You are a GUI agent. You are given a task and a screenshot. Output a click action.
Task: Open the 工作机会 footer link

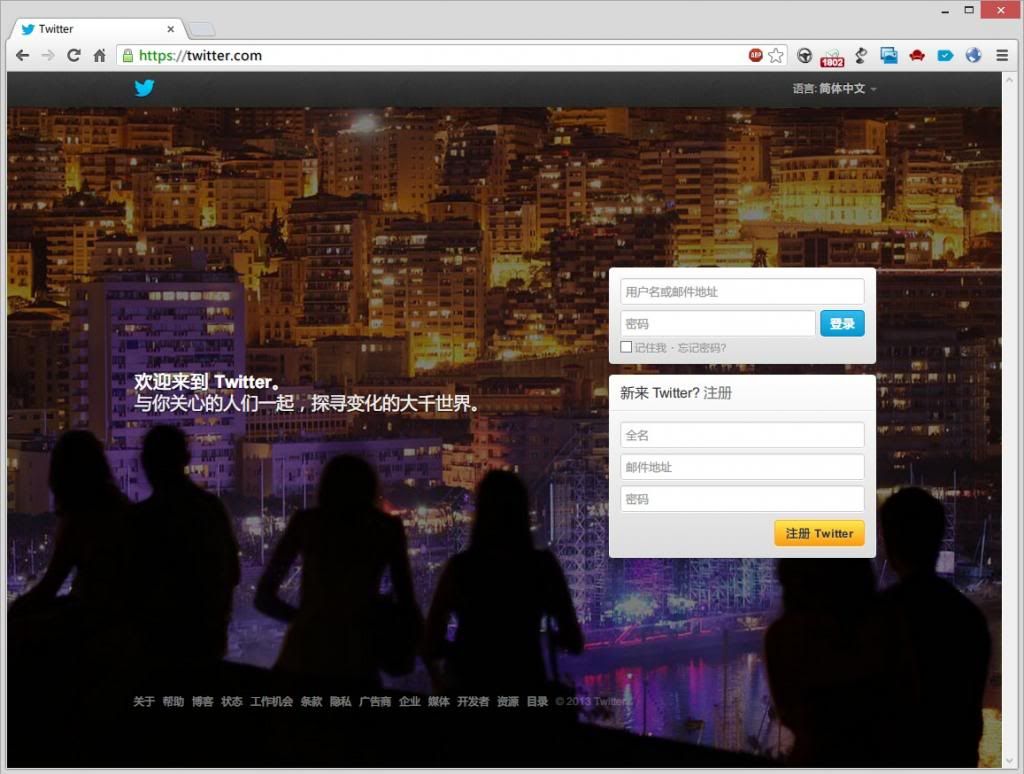click(272, 701)
